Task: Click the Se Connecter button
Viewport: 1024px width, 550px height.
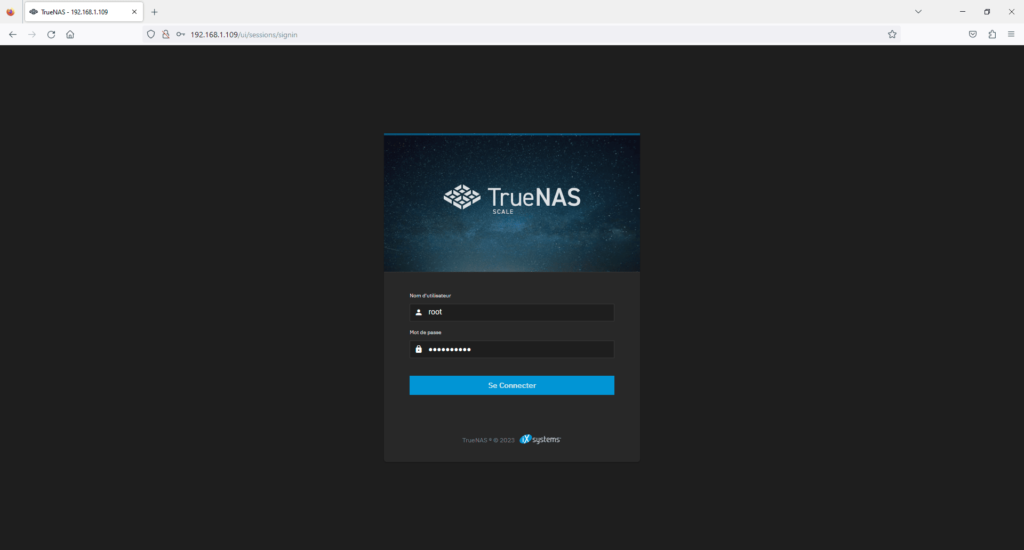Action: [x=511, y=385]
